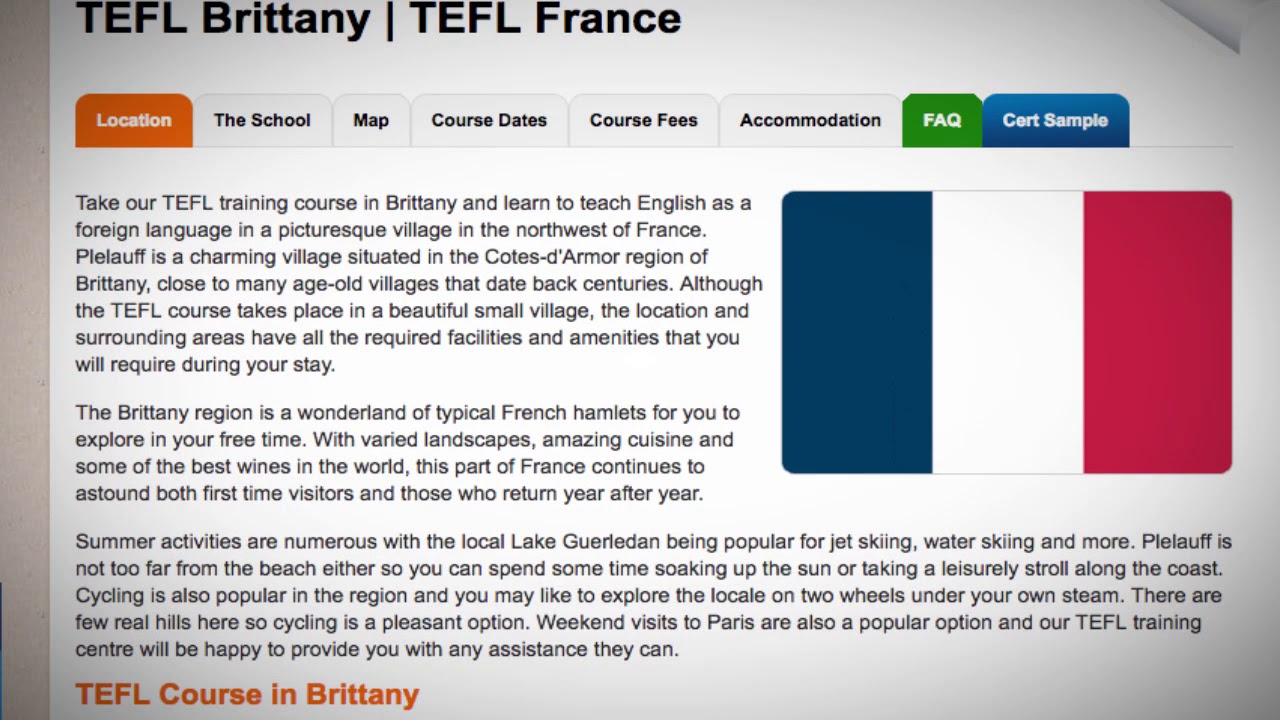The height and width of the screenshot is (720, 1280).
Task: Open the Course Fees tab
Action: pyautogui.click(x=644, y=120)
